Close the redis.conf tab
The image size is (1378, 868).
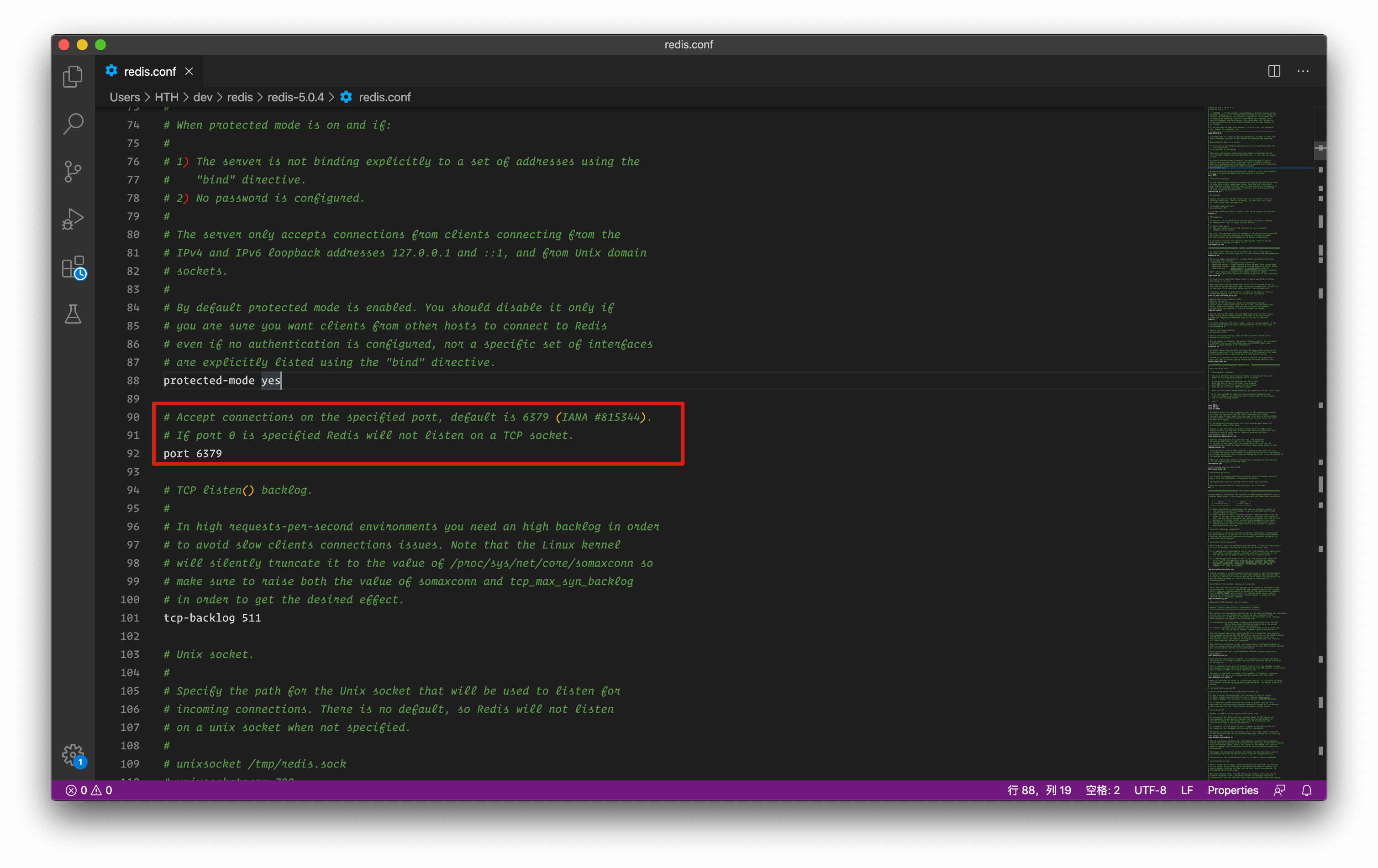(189, 72)
